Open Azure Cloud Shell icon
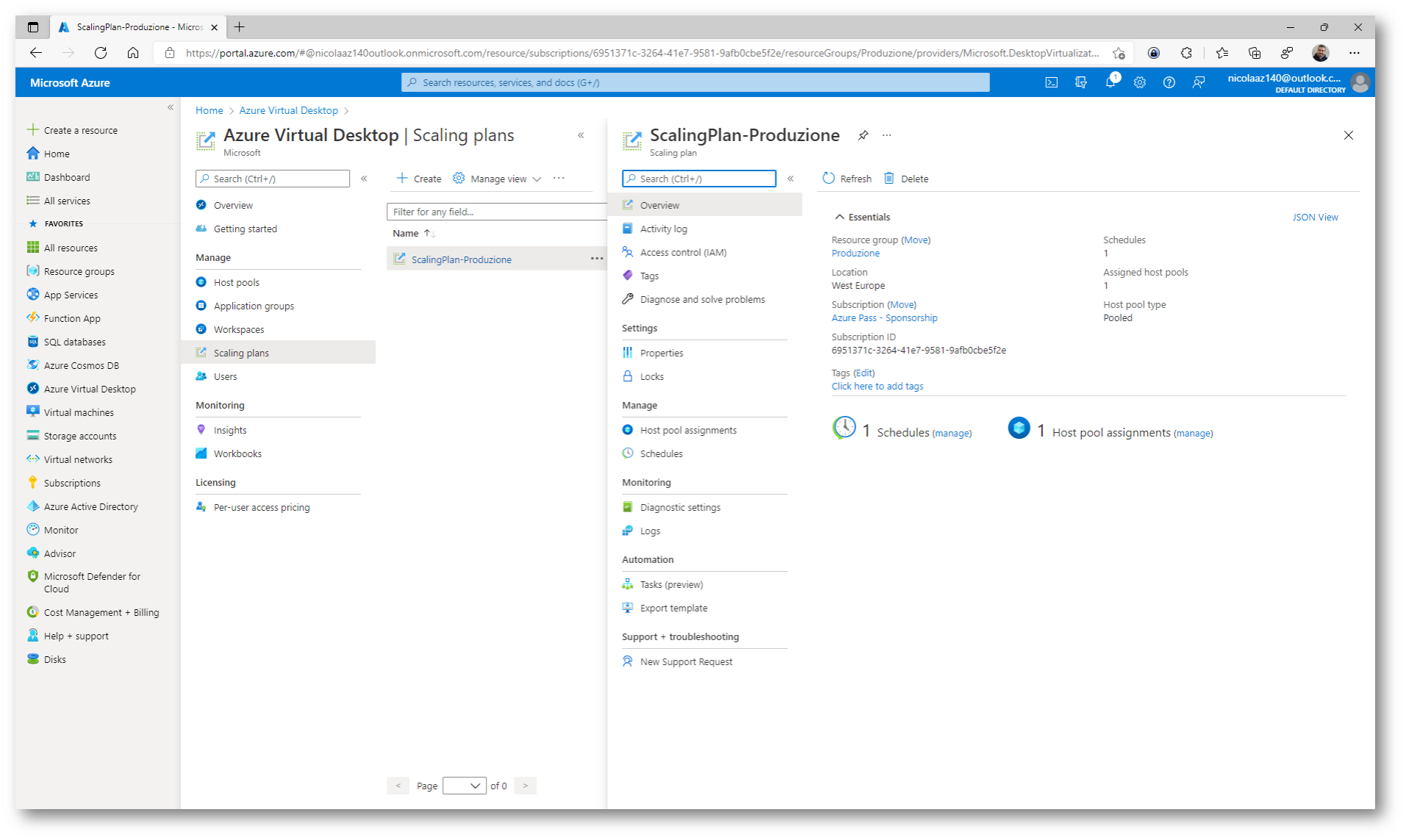Viewport: 1406px width, 840px height. tap(1051, 82)
